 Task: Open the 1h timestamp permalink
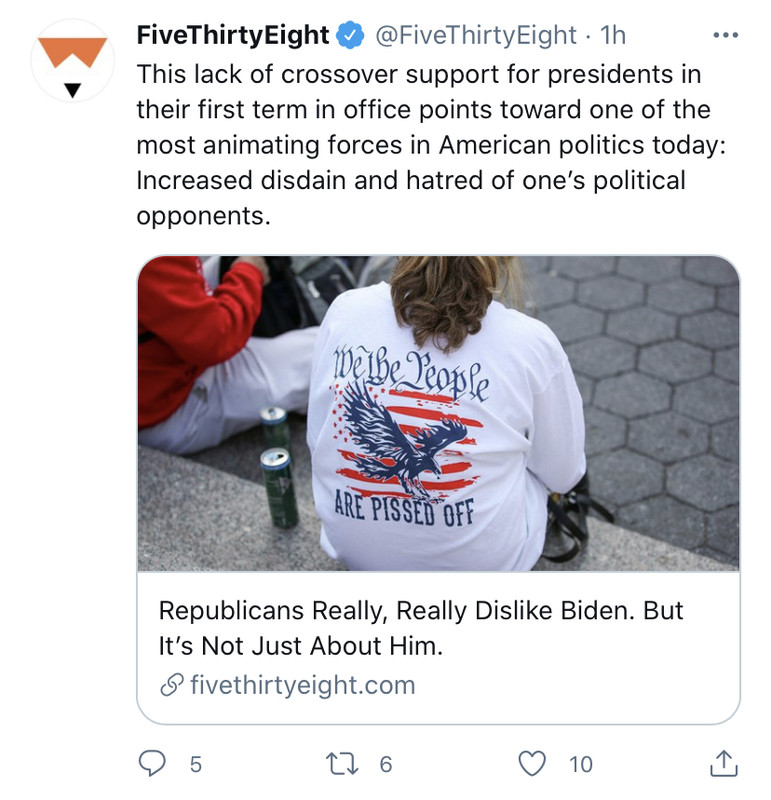coord(612,36)
